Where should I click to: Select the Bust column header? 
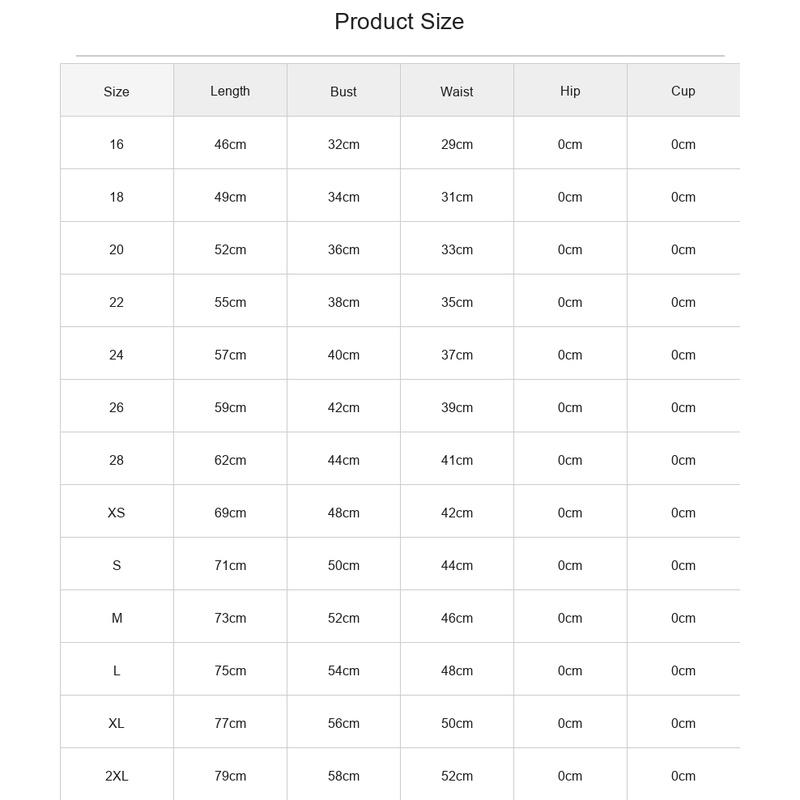[x=343, y=92]
